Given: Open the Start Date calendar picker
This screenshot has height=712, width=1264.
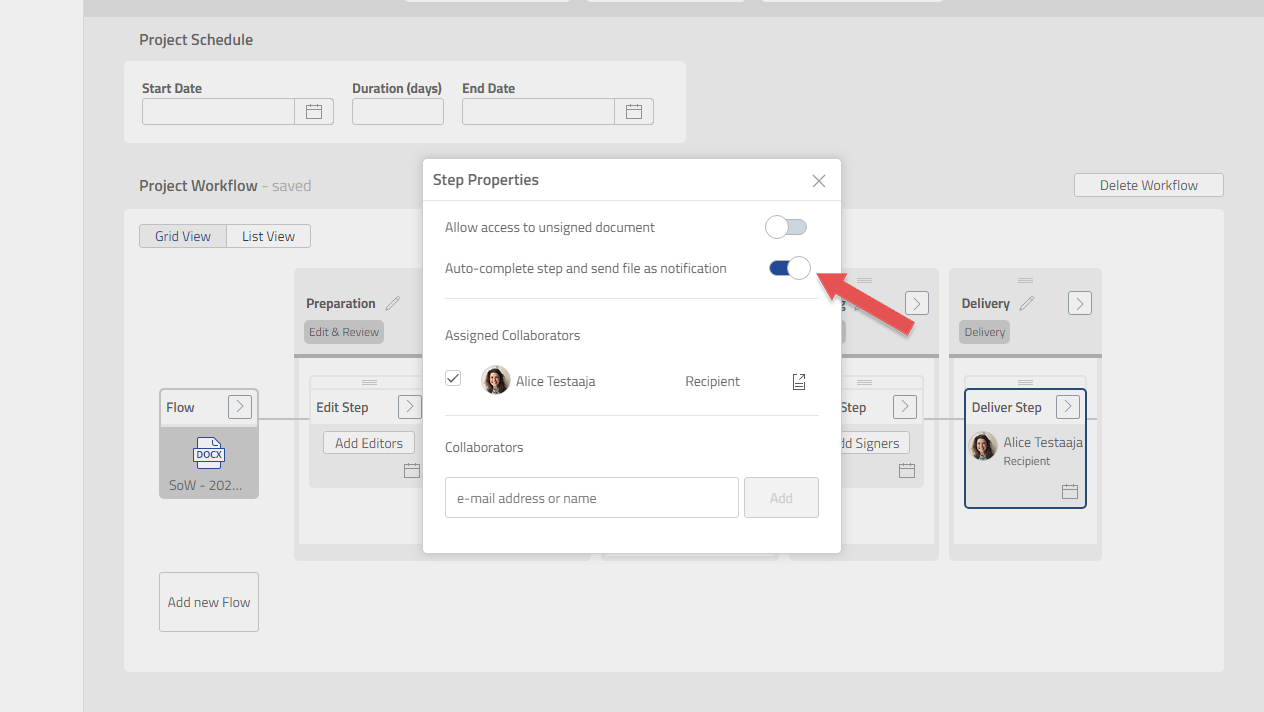Looking at the screenshot, I should coord(314,111).
